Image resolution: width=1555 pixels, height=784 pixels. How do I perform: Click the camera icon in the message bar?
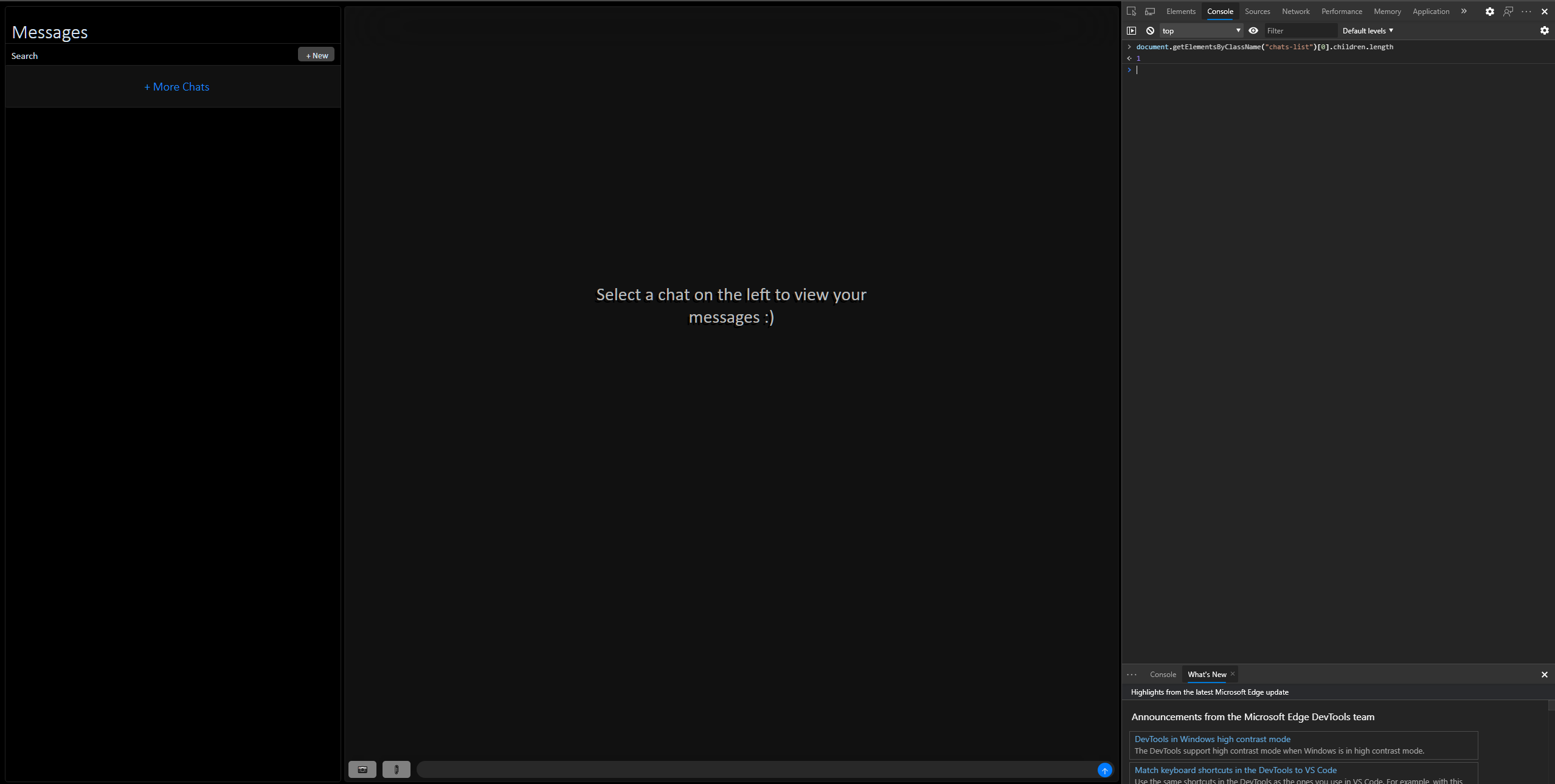362,769
